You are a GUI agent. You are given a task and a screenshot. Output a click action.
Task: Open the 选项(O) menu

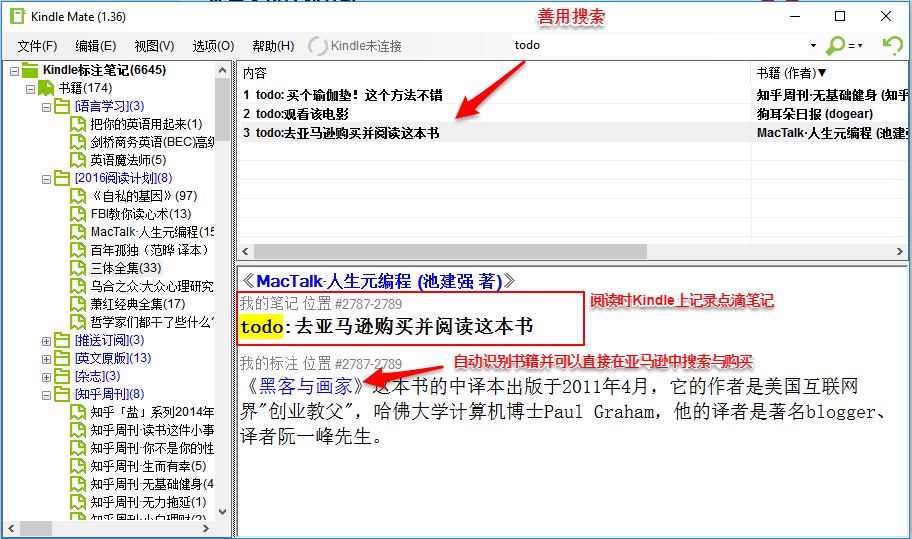213,46
